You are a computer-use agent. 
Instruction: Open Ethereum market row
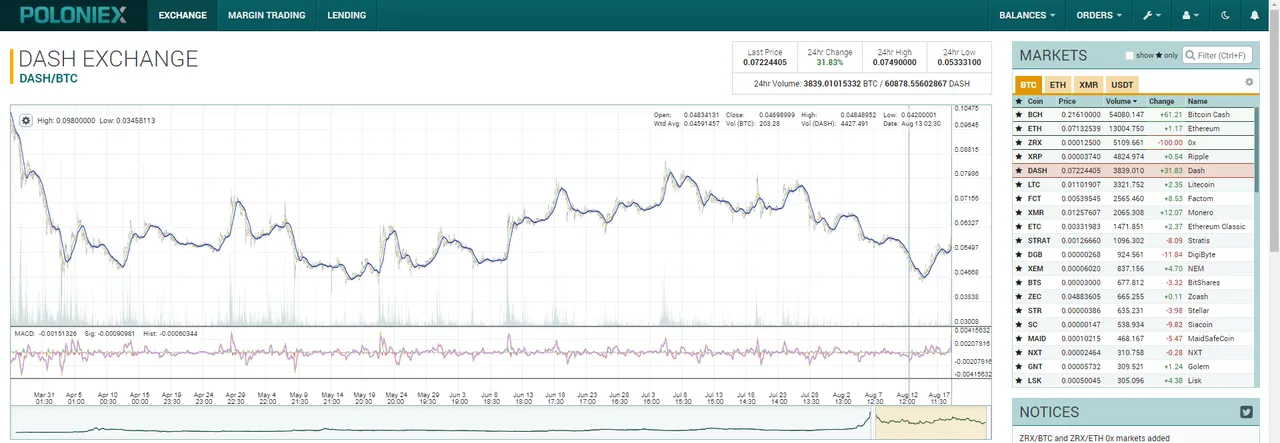point(1135,129)
